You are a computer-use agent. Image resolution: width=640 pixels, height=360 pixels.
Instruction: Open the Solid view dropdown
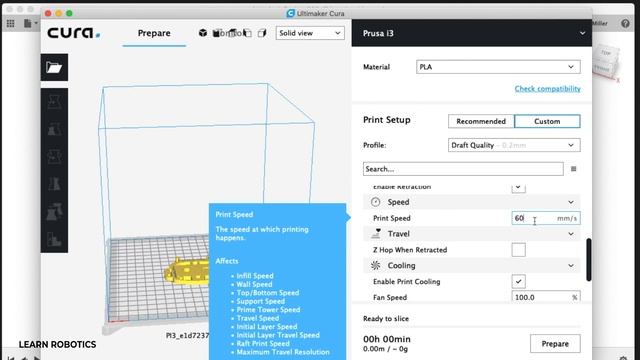[x=310, y=33]
